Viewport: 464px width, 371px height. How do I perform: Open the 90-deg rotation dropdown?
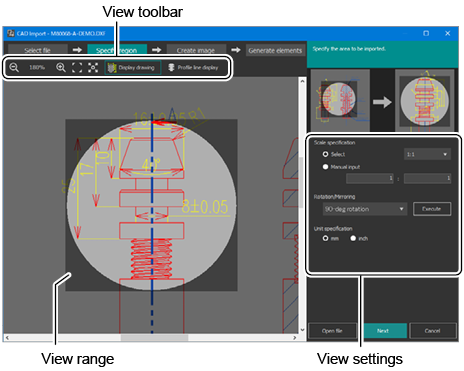coord(365,209)
